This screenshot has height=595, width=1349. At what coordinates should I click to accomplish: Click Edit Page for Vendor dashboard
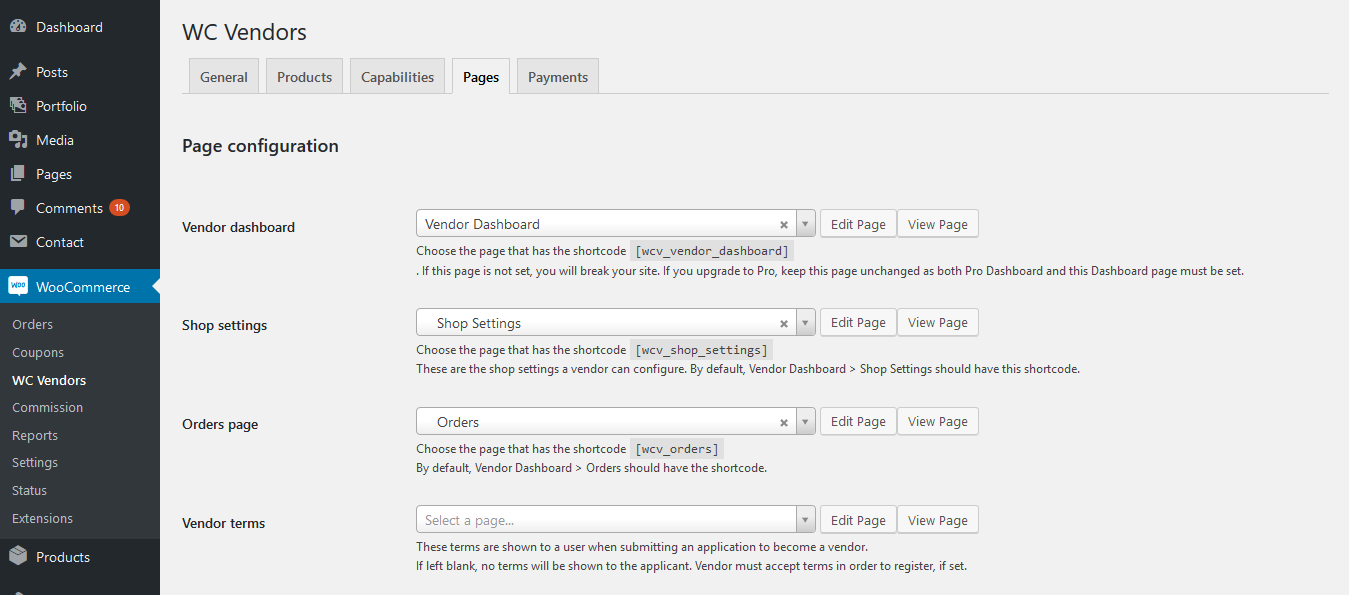click(x=858, y=225)
